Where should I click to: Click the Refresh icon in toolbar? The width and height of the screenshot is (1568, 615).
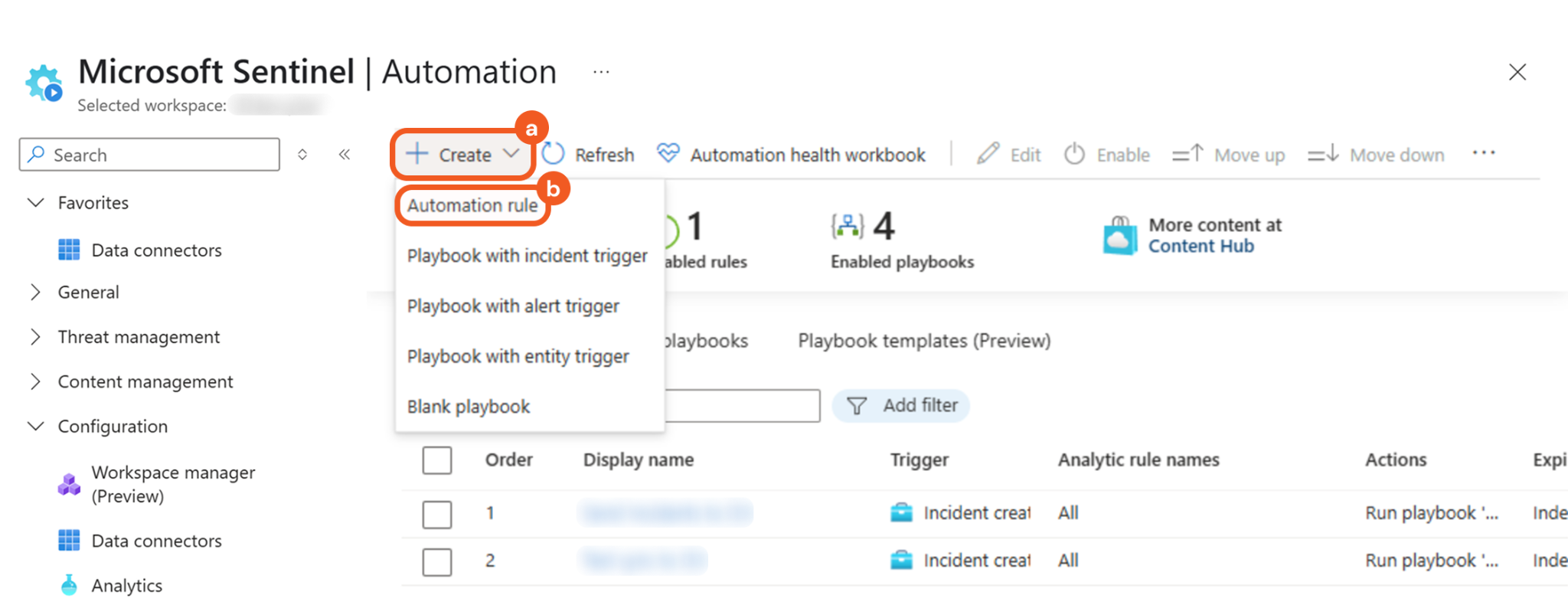(554, 154)
